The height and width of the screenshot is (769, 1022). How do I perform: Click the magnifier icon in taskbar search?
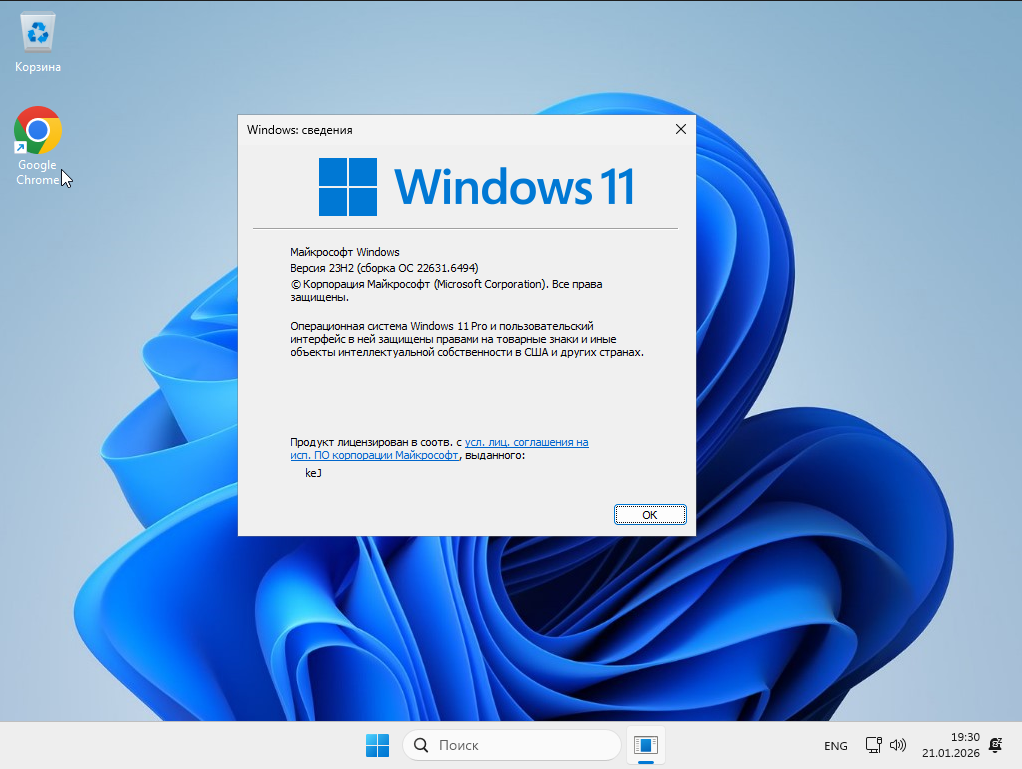tap(421, 745)
